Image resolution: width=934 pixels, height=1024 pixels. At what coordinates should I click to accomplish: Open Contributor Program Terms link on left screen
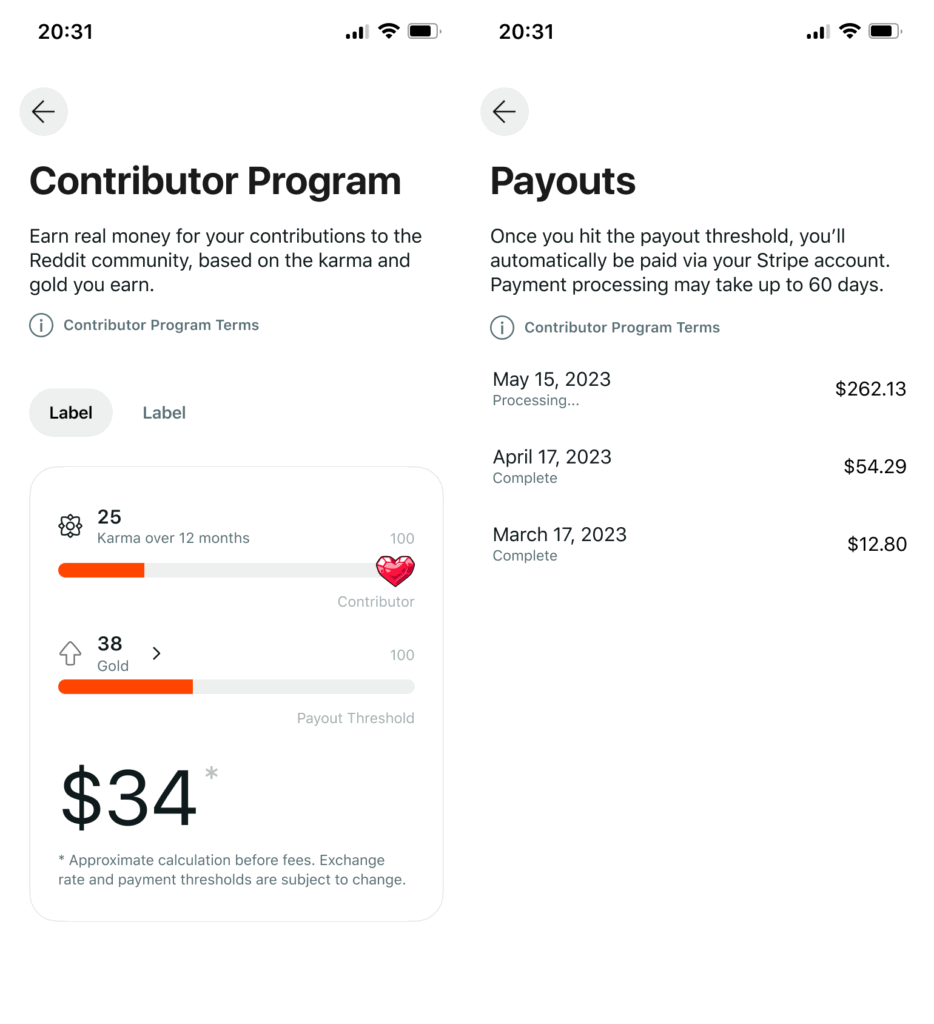pyautogui.click(x=161, y=325)
